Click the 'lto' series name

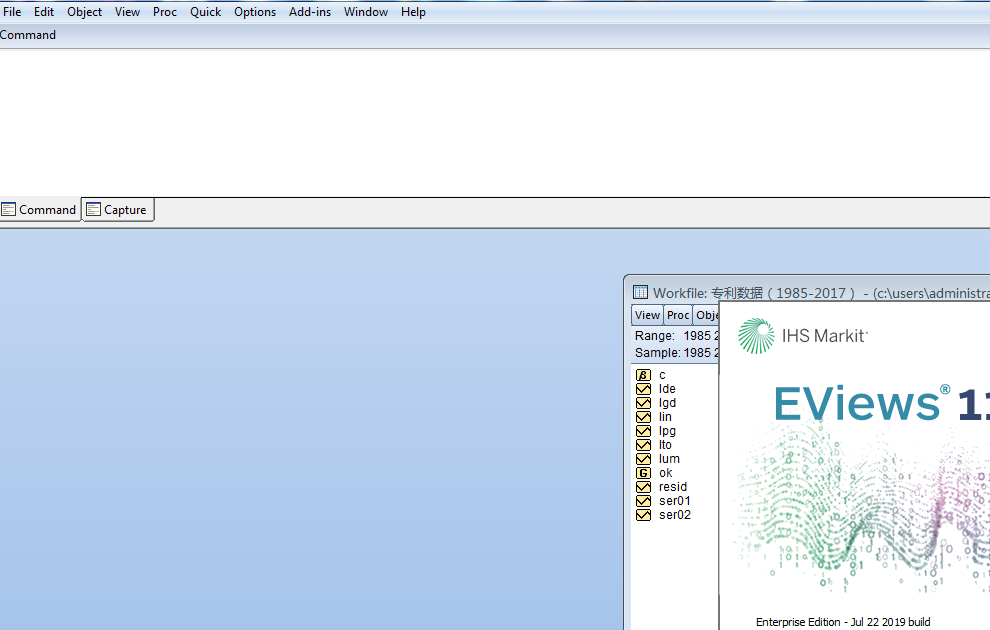point(665,445)
